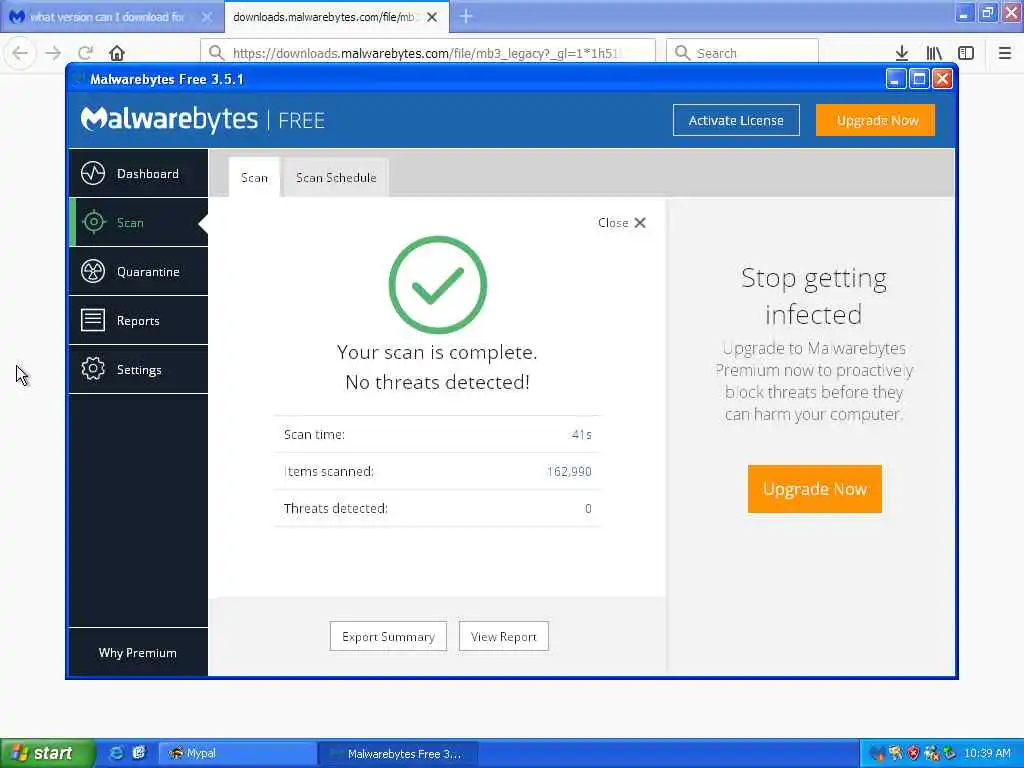Click the taskbar clock 10:39 AM
This screenshot has height=768, width=1024.
click(987, 753)
